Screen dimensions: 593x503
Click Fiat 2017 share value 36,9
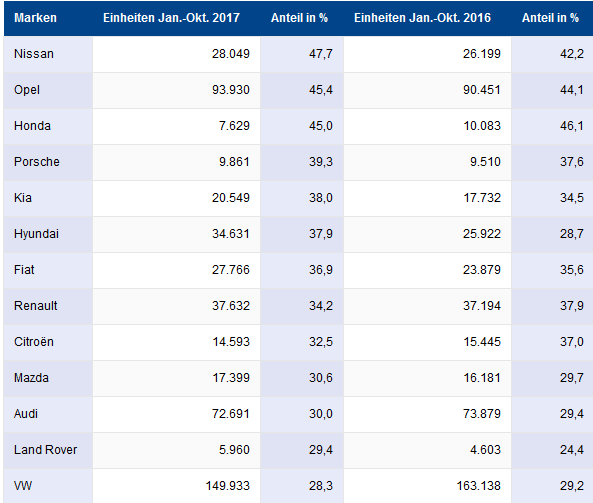tap(321, 269)
